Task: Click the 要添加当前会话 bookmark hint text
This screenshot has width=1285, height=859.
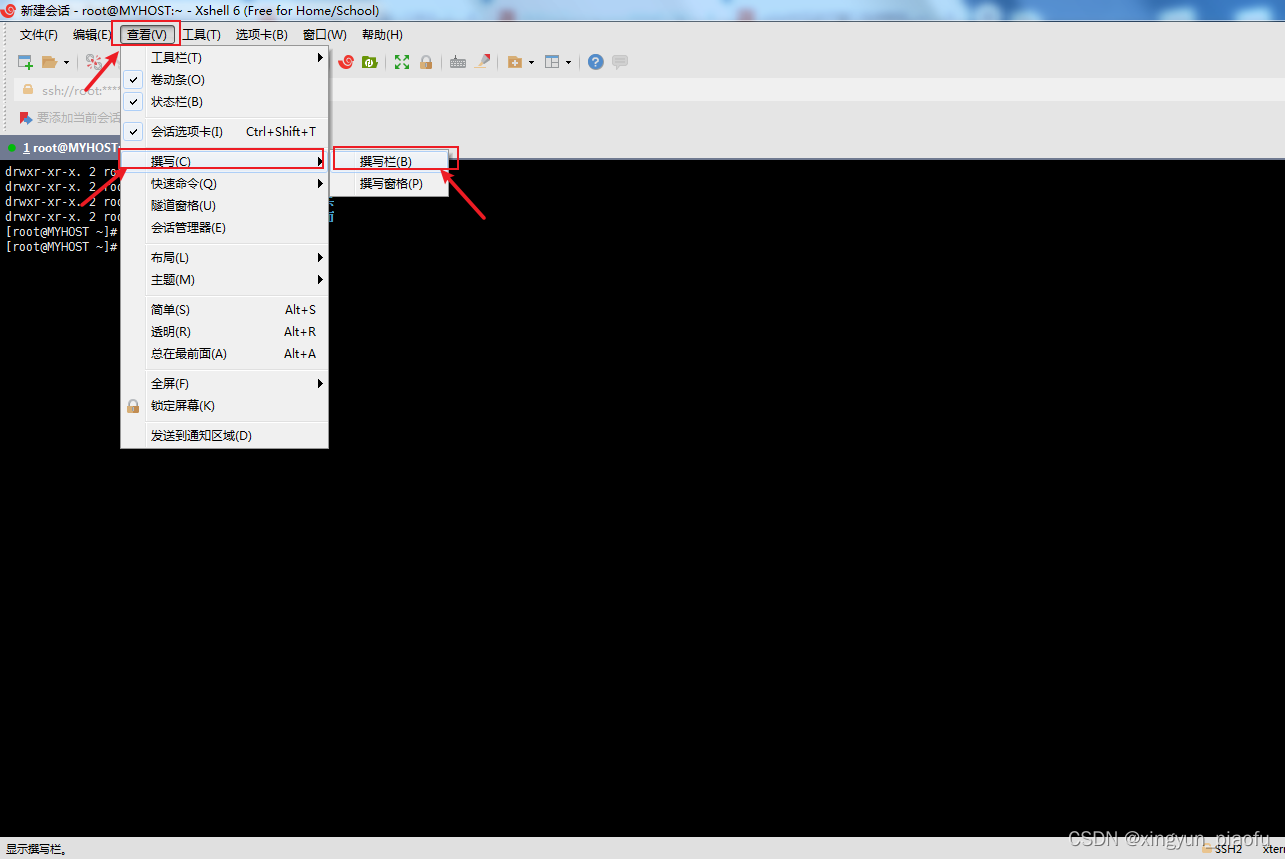Action: (78, 118)
